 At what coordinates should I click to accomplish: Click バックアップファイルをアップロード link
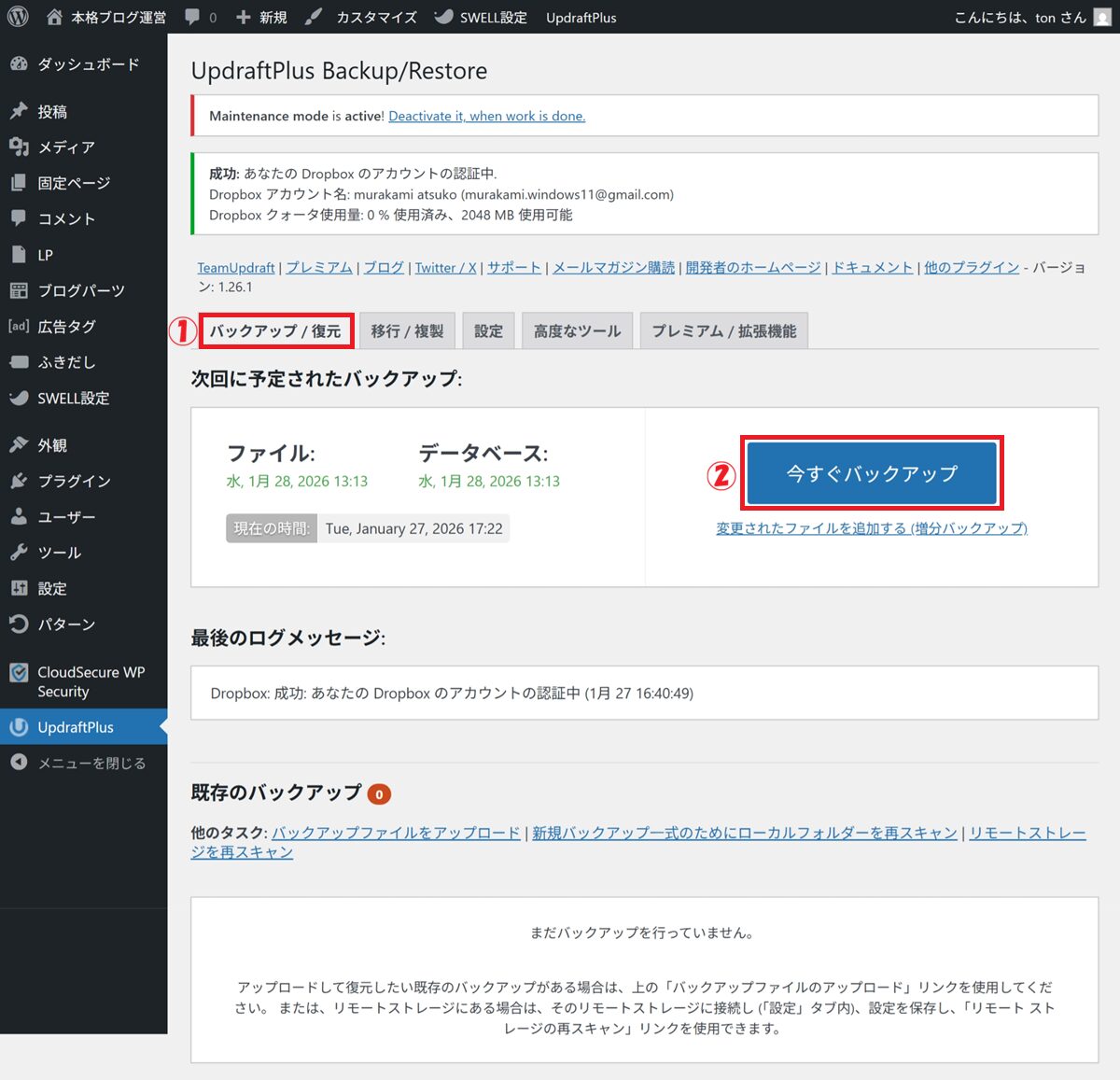(396, 833)
